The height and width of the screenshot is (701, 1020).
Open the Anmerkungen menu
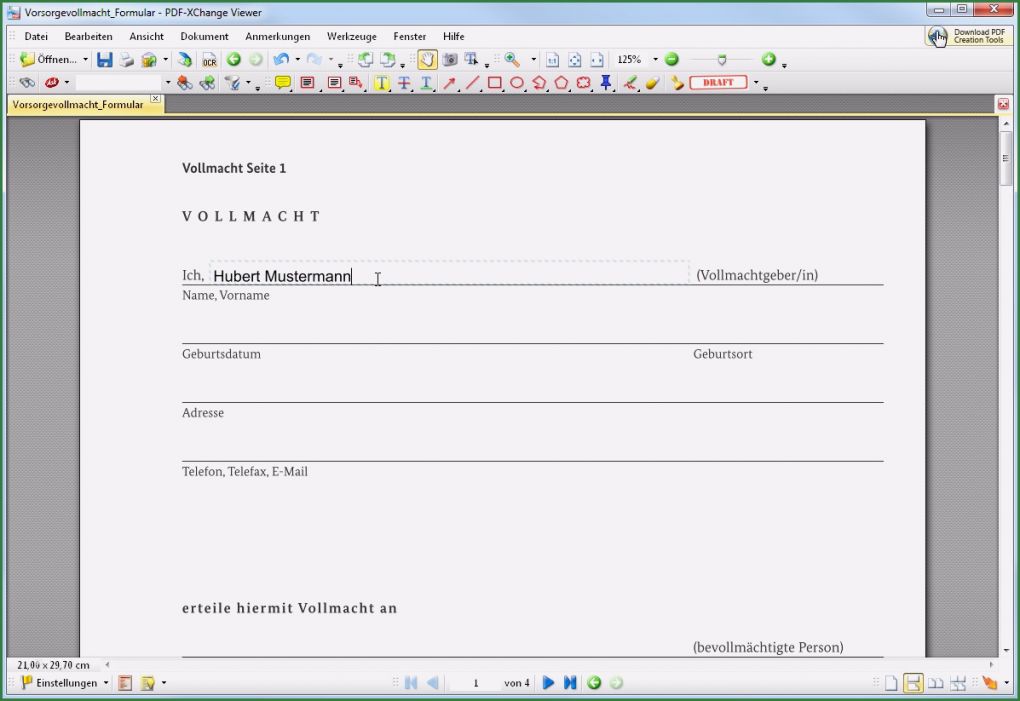click(277, 37)
